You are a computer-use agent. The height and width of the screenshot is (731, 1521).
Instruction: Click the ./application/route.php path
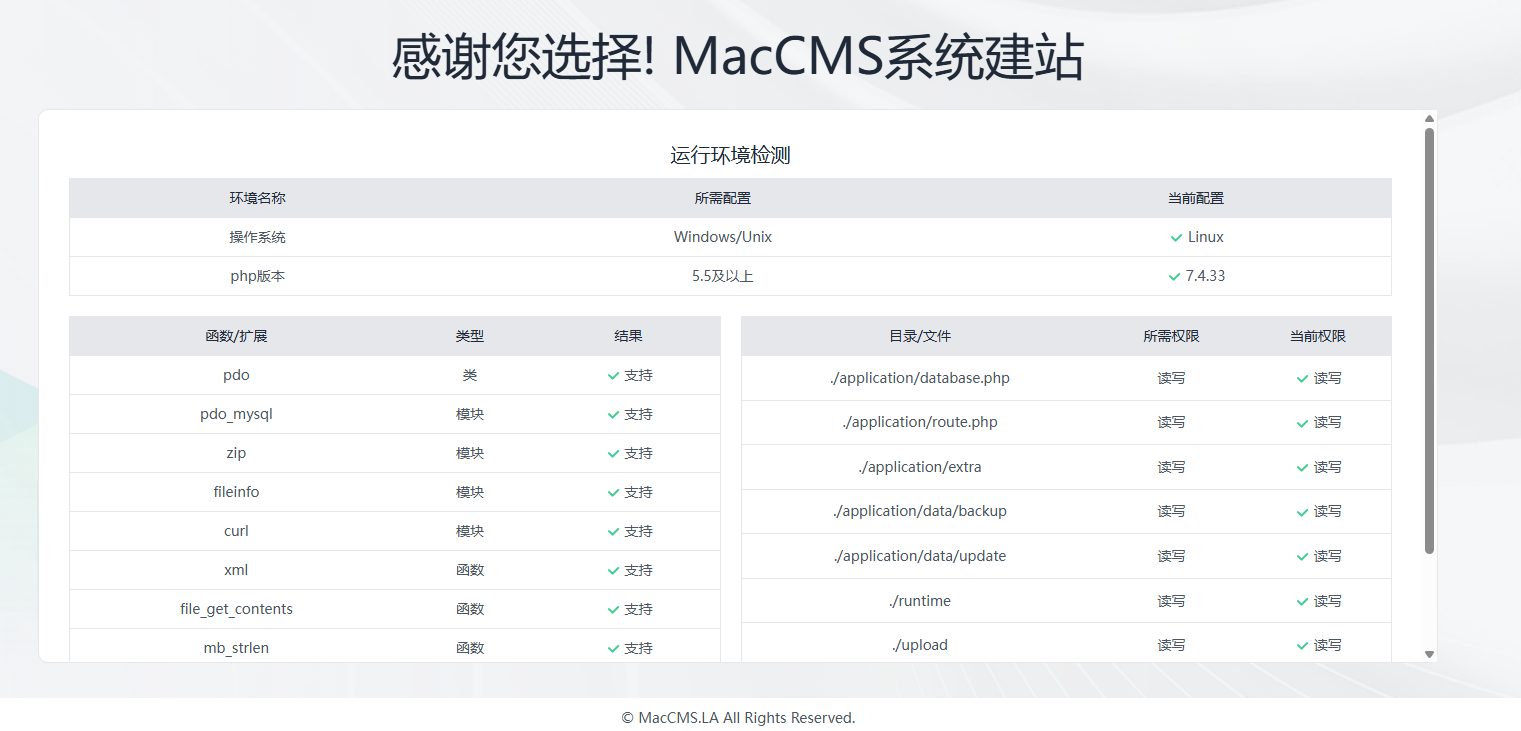pos(920,422)
